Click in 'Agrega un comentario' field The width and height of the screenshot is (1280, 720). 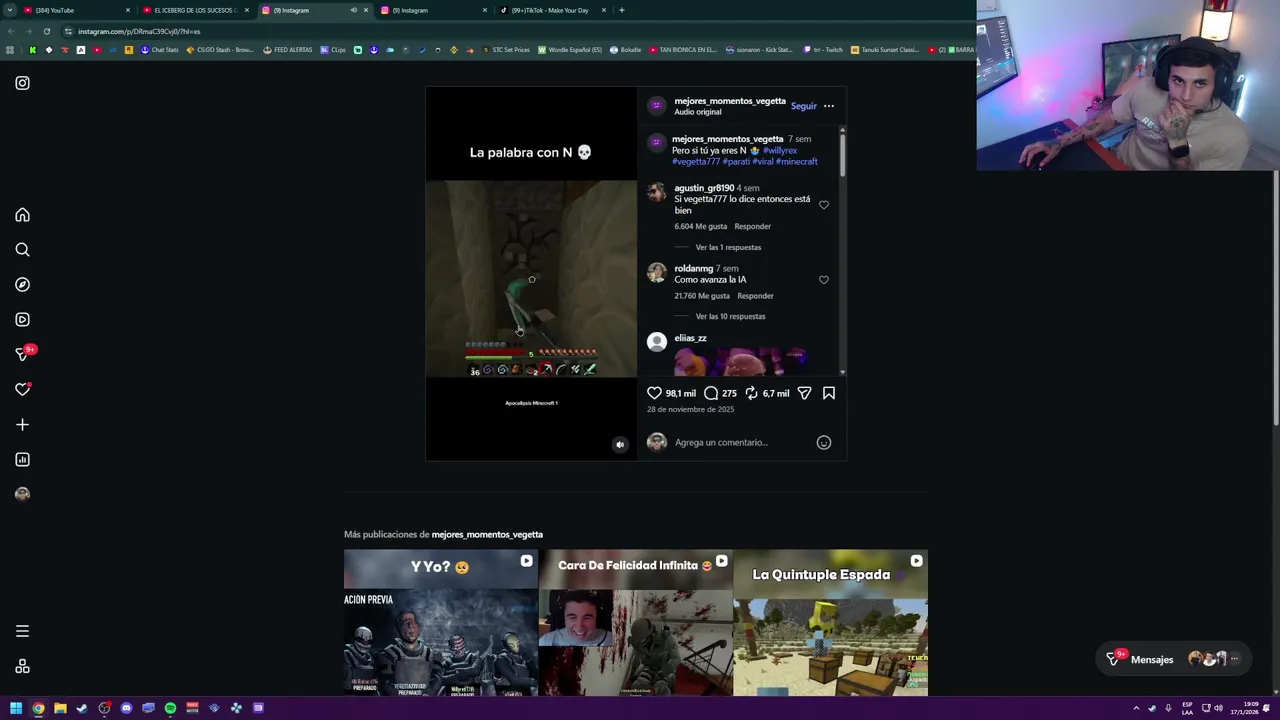740,442
